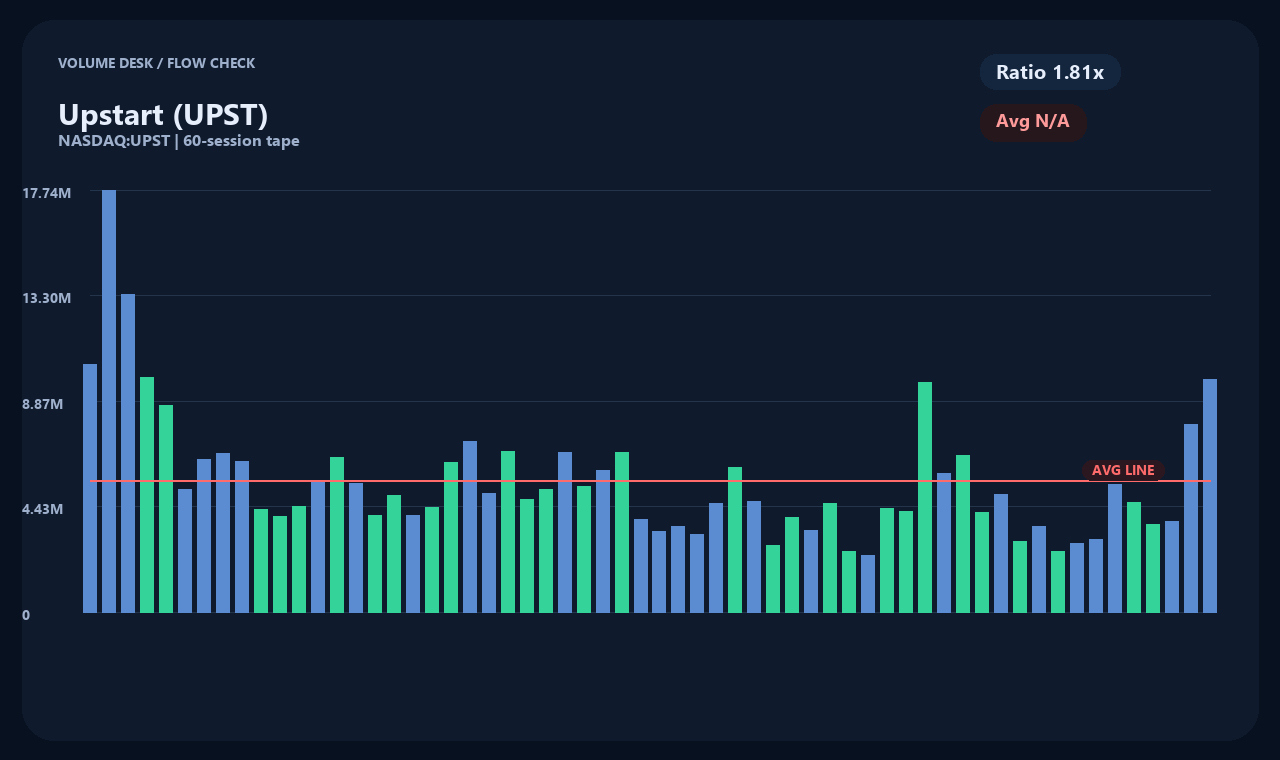1280x760 pixels.
Task: Click the VOLUME DESK / FLOW CHECK header
Action: (x=156, y=63)
